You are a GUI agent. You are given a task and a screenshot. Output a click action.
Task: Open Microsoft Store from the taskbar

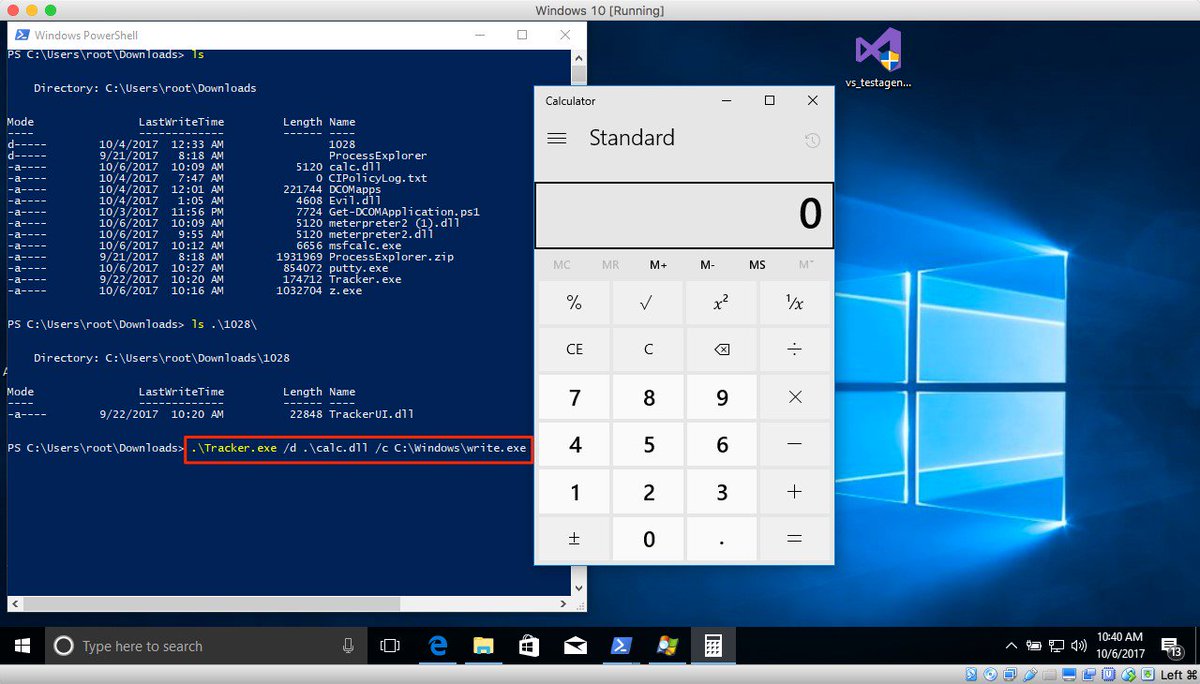[x=529, y=646]
